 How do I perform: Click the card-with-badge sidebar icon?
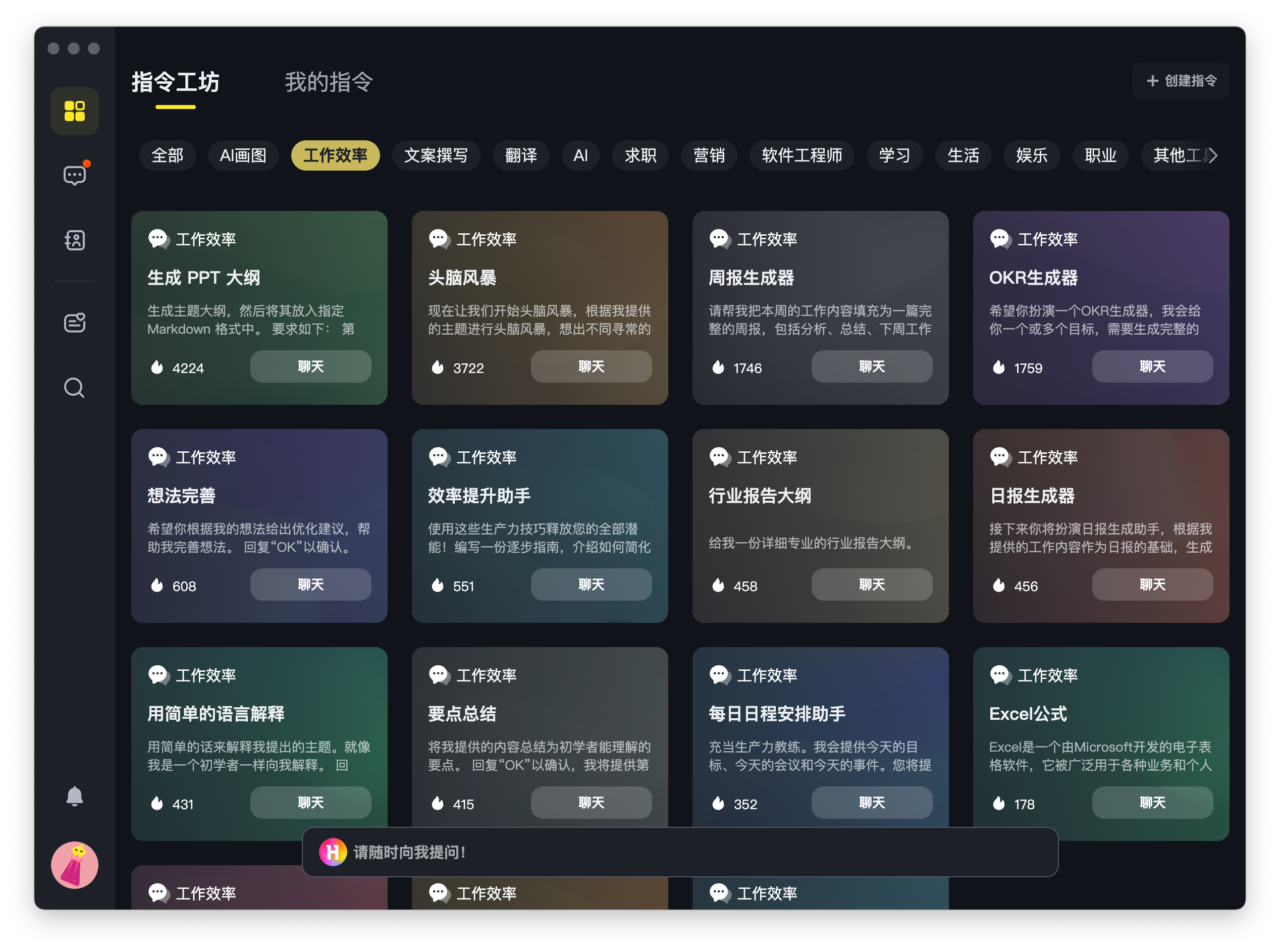click(74, 323)
